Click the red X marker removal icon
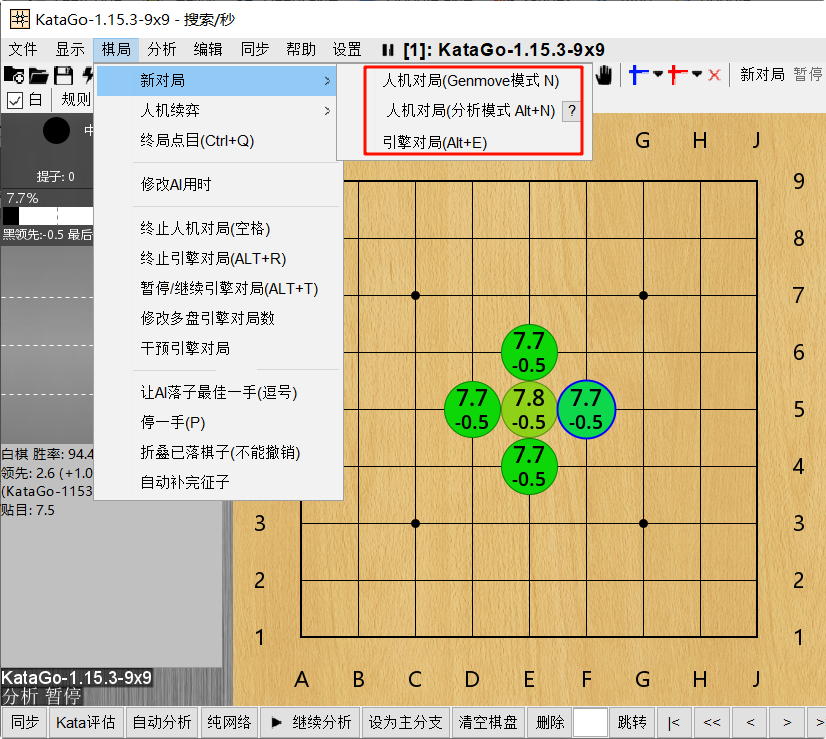826x739 pixels. pos(714,74)
